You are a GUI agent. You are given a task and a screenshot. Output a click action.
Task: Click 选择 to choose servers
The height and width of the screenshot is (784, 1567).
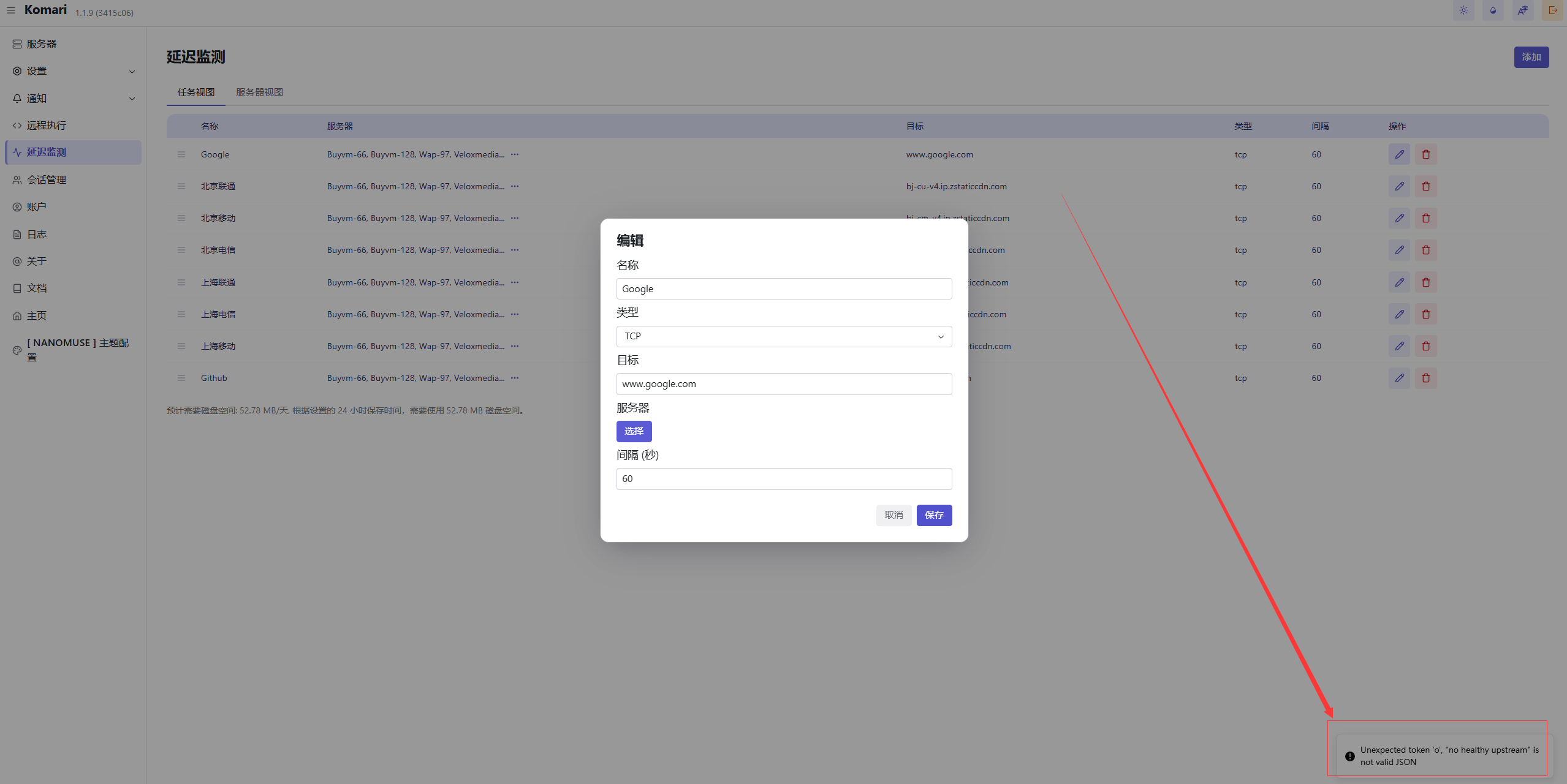pyautogui.click(x=634, y=431)
